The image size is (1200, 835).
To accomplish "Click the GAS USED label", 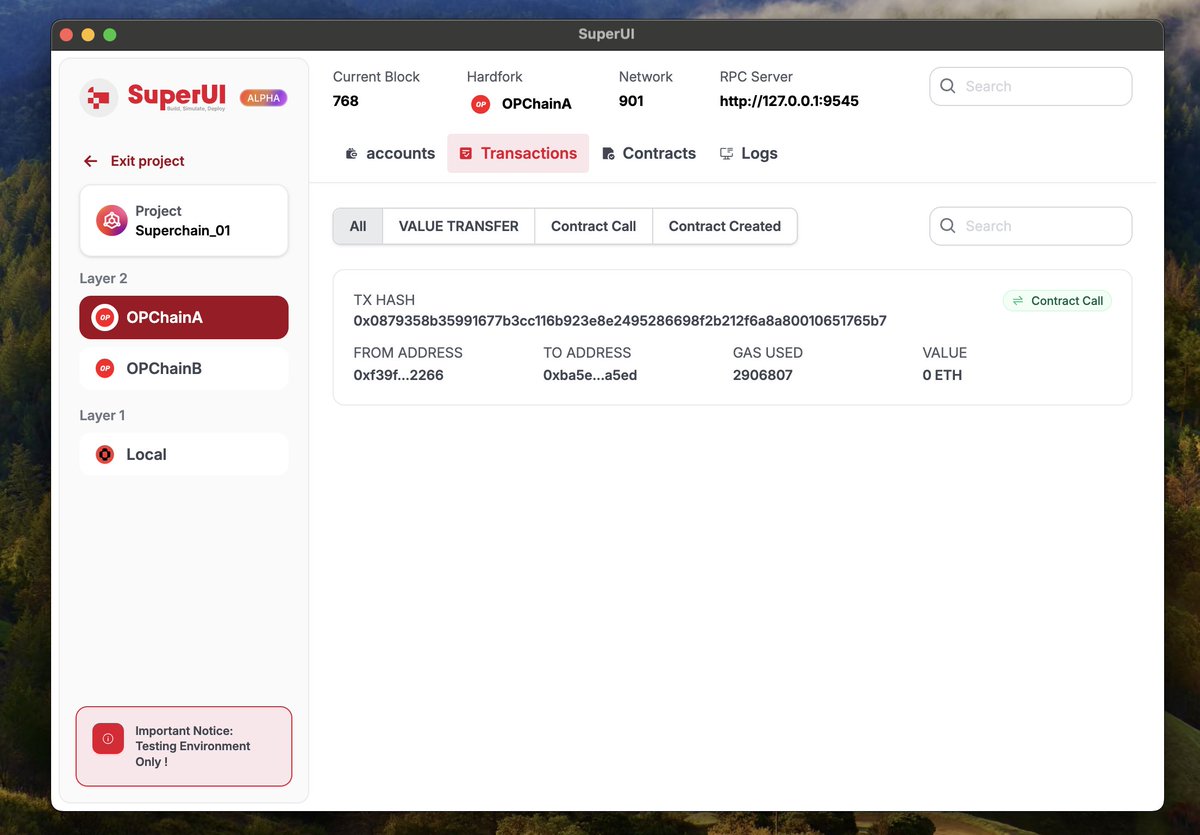I will tap(768, 353).
